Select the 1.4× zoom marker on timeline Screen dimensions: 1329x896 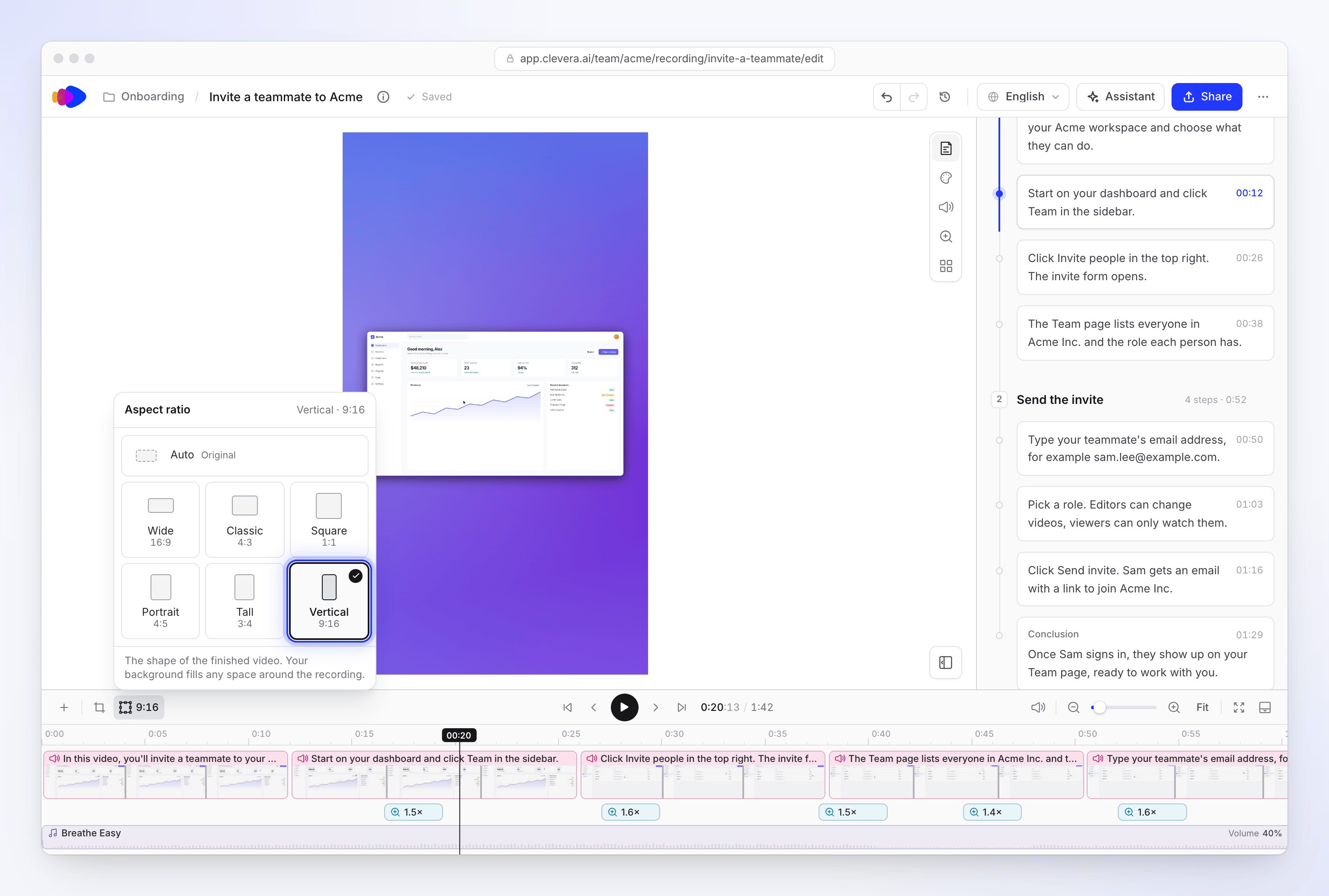(992, 812)
